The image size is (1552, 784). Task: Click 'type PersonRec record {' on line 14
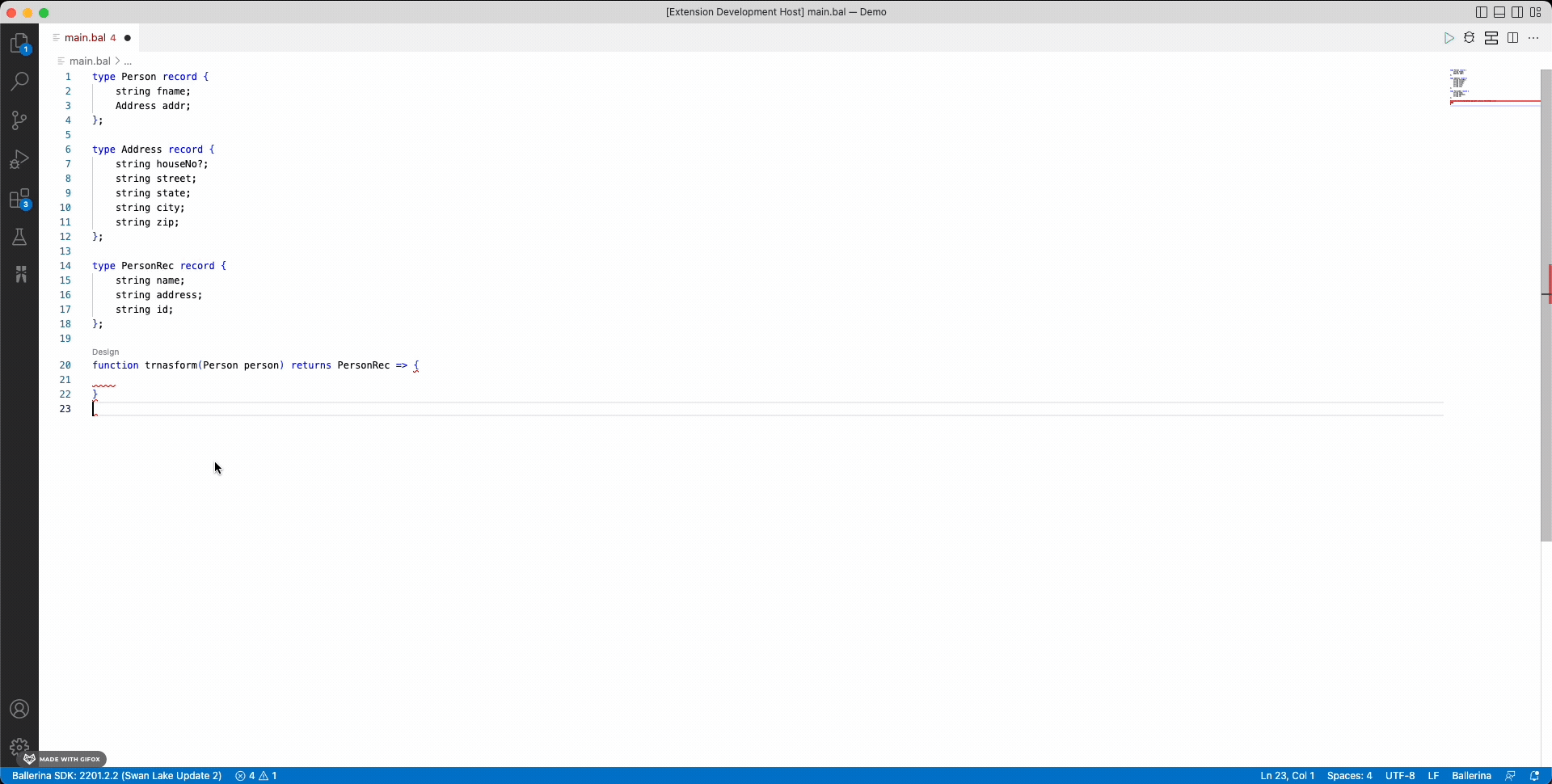pos(159,266)
